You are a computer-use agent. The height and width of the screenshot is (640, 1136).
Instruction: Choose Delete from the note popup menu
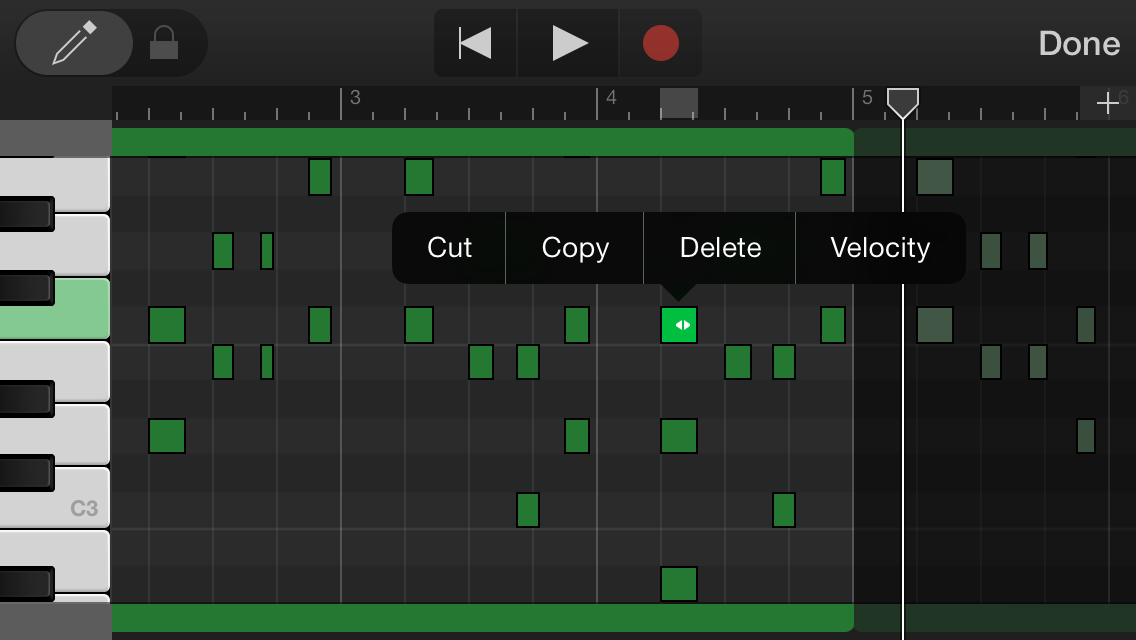pyautogui.click(x=720, y=248)
